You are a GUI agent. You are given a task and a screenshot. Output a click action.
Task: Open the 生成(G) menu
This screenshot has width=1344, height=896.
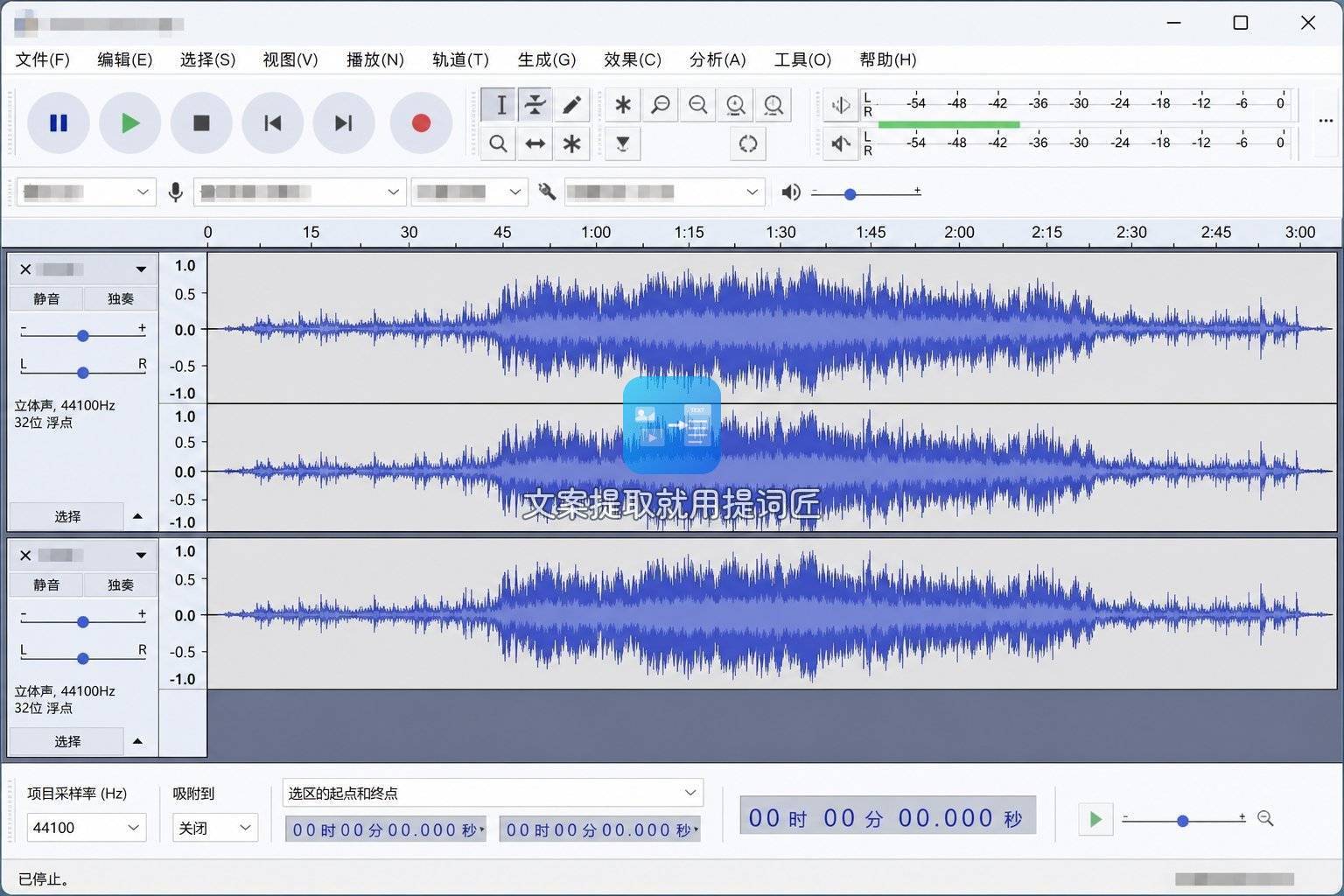click(x=546, y=59)
